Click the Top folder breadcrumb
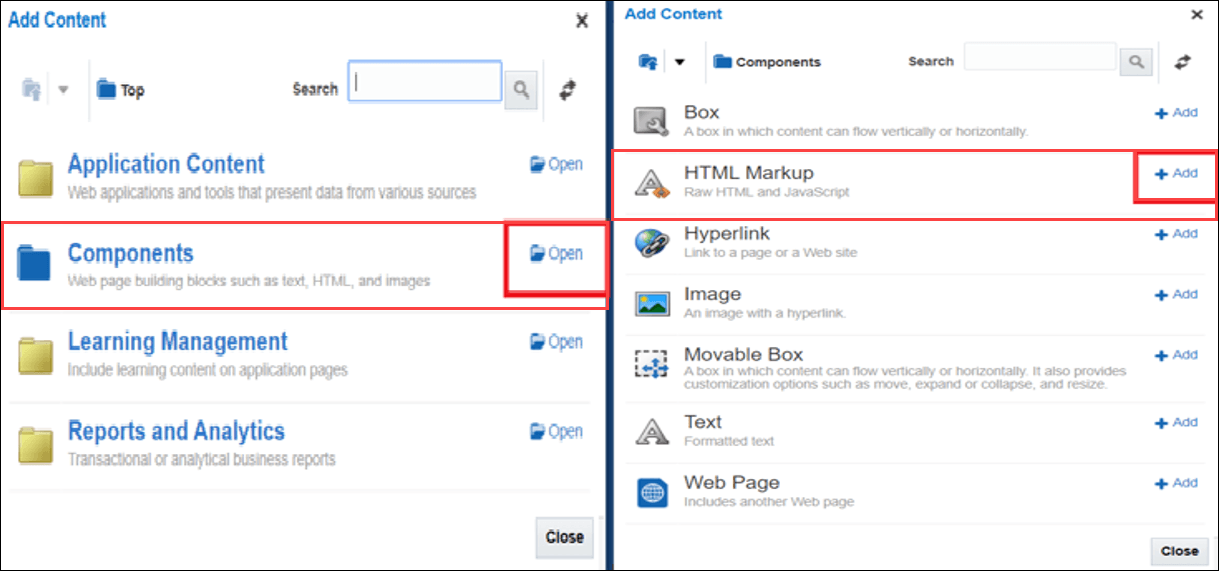The image size is (1219, 571). pos(120,90)
